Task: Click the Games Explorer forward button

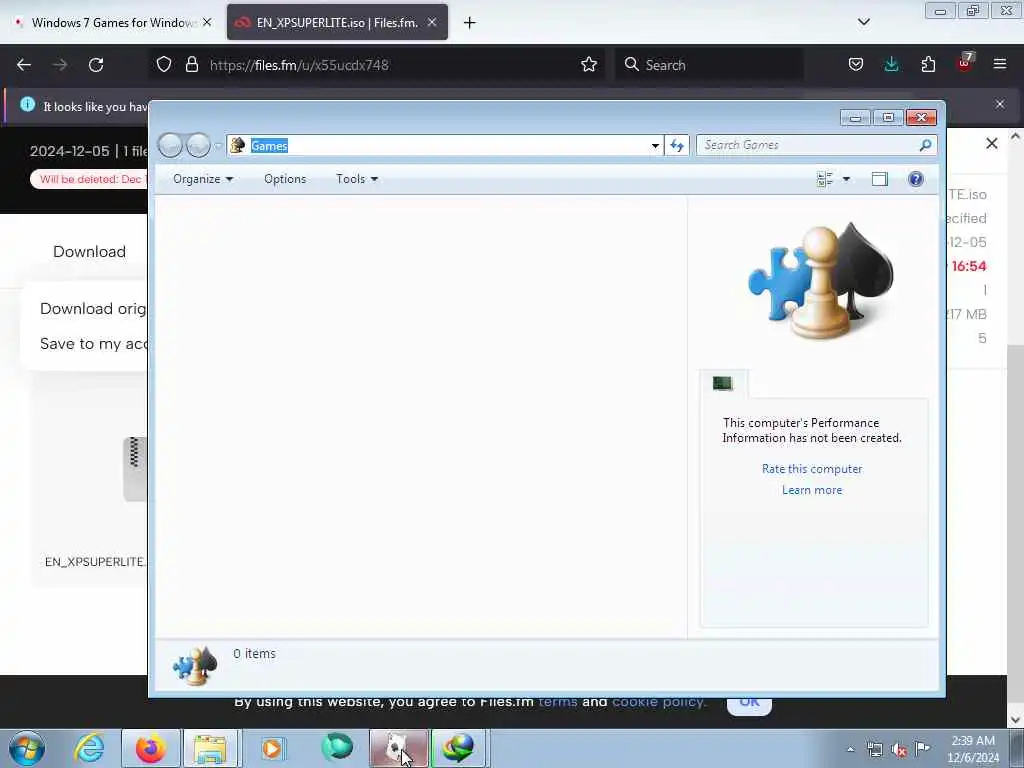Action: click(x=198, y=145)
